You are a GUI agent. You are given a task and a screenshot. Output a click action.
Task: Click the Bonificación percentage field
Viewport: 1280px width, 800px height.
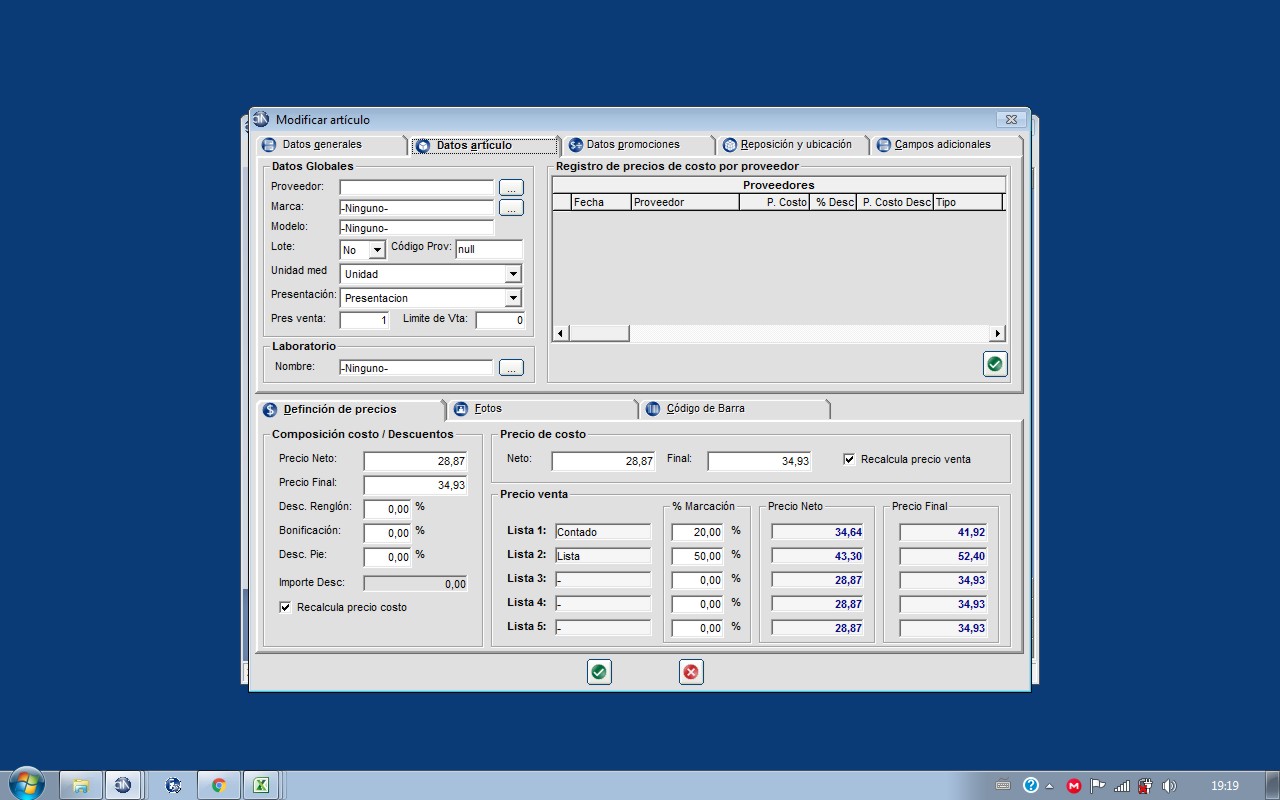tap(388, 533)
